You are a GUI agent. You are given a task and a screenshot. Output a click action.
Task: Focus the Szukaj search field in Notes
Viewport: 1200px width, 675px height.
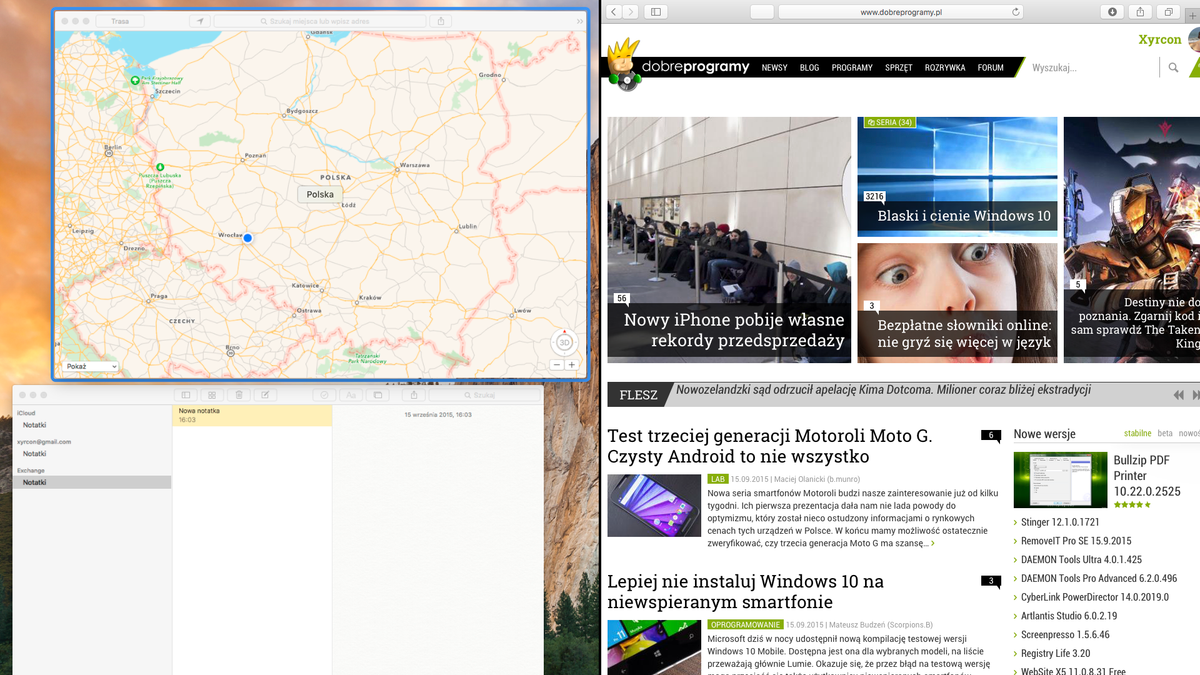(483, 395)
